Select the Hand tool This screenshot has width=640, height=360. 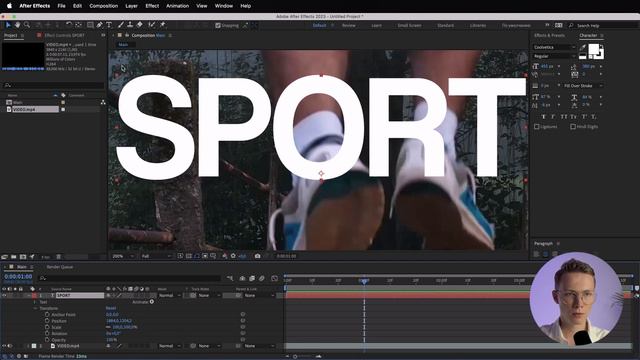(18, 25)
